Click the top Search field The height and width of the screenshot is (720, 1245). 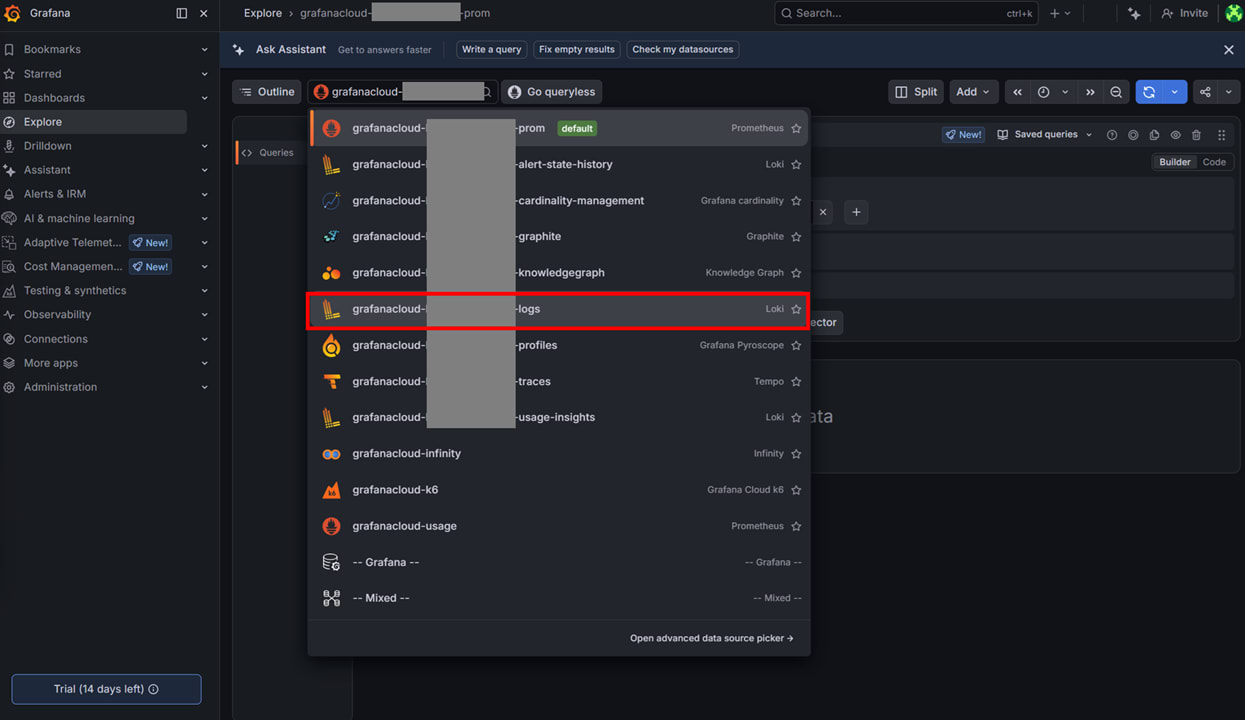(x=906, y=13)
